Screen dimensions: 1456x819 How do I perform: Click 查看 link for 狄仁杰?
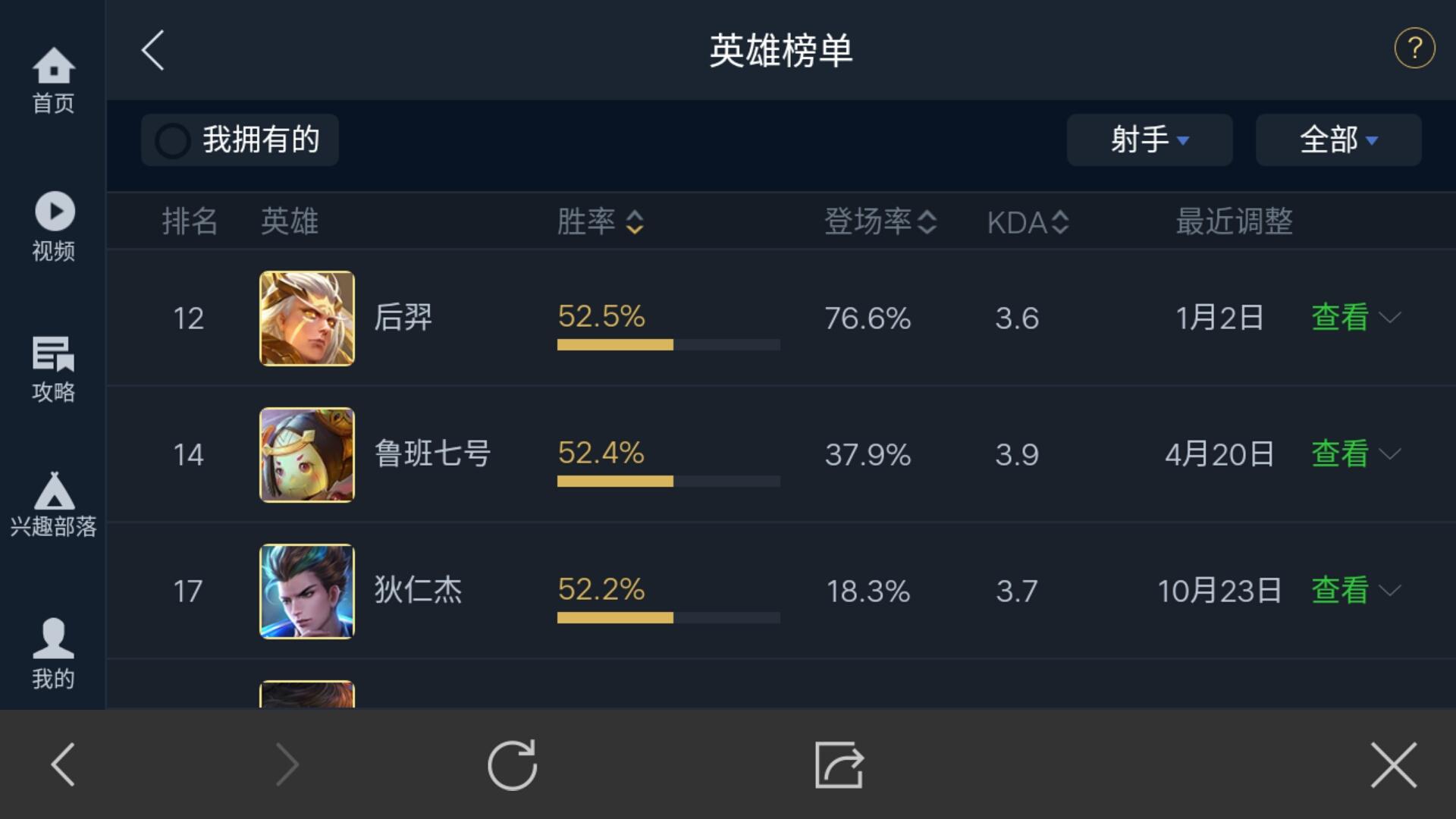click(1340, 591)
